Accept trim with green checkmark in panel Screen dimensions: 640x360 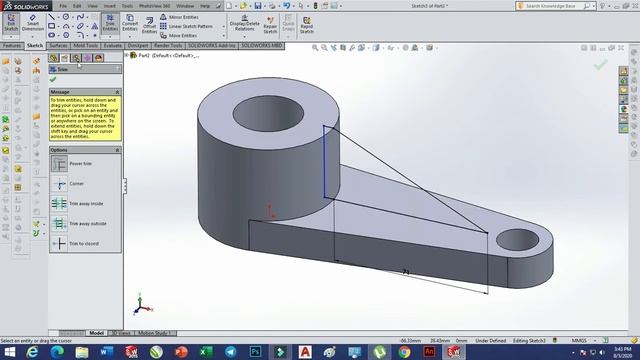click(53, 80)
